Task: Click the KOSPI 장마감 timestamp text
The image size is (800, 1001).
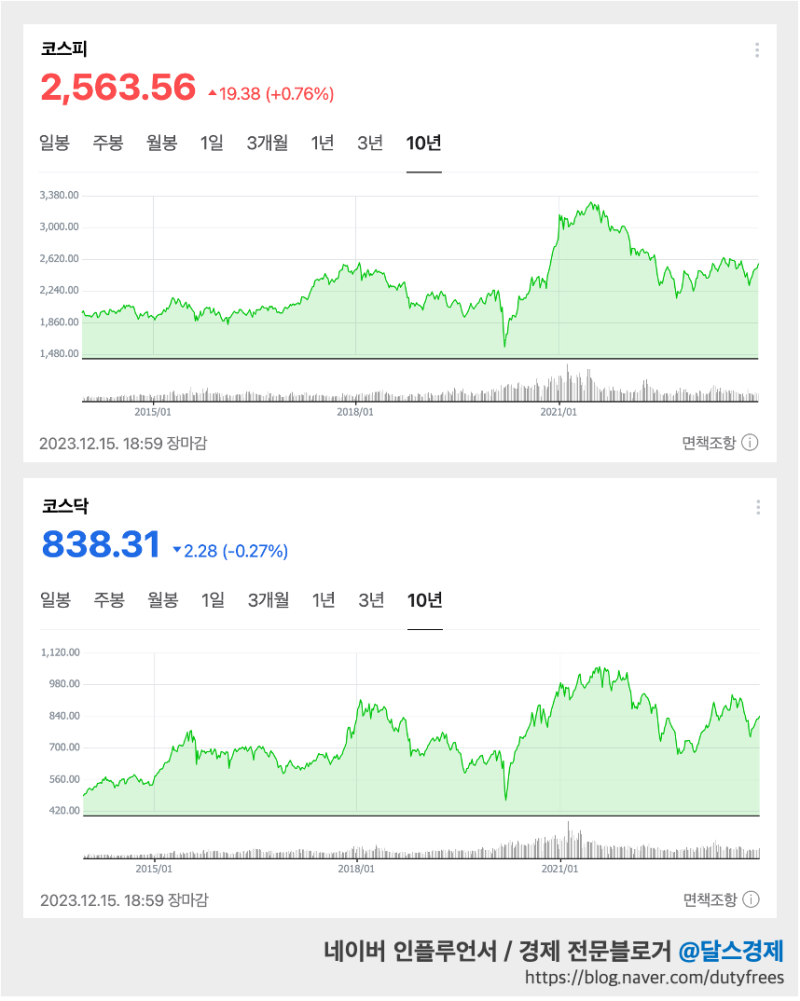Action: point(123,444)
